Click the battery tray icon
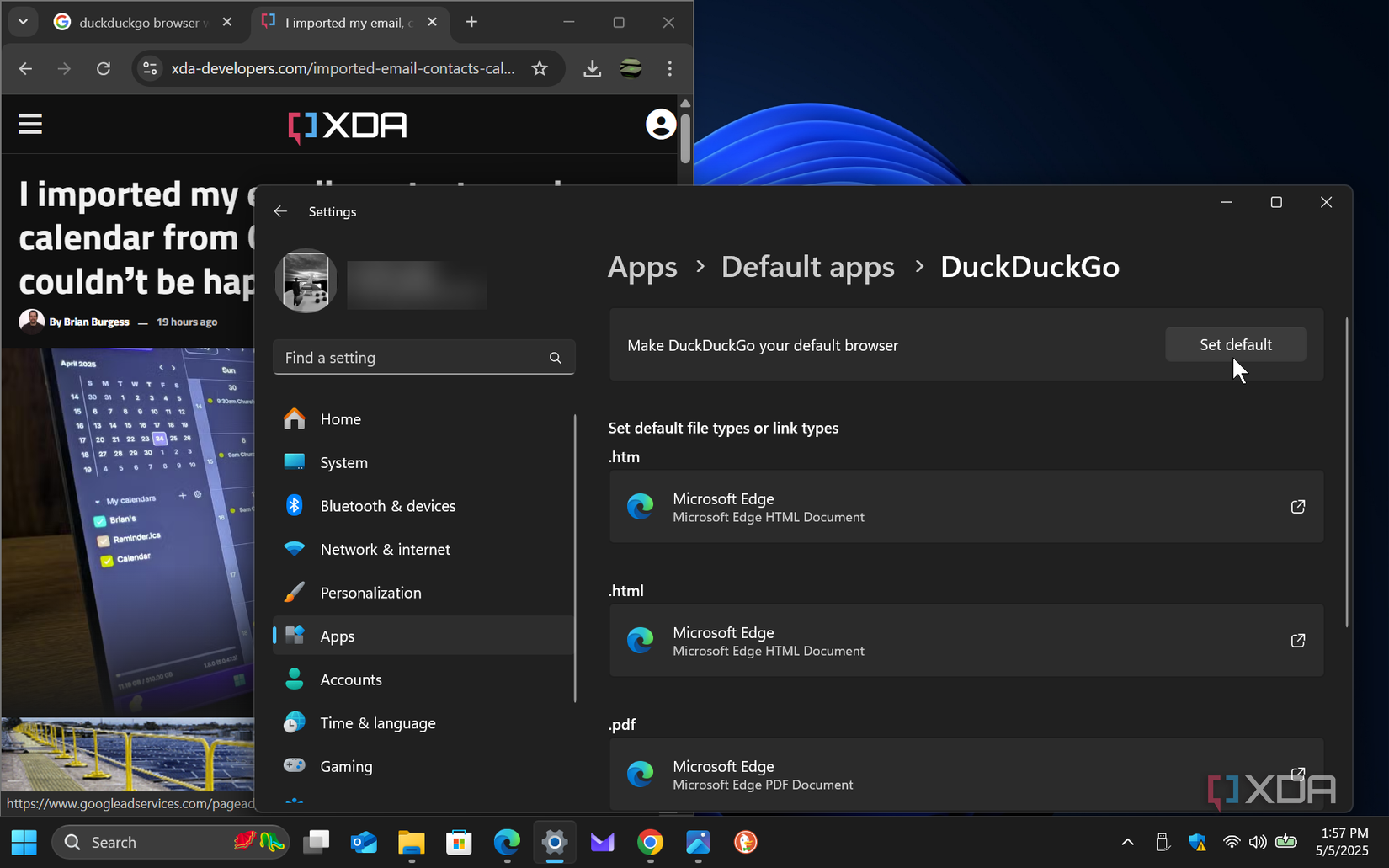This screenshot has height=868, width=1389. (x=1285, y=842)
